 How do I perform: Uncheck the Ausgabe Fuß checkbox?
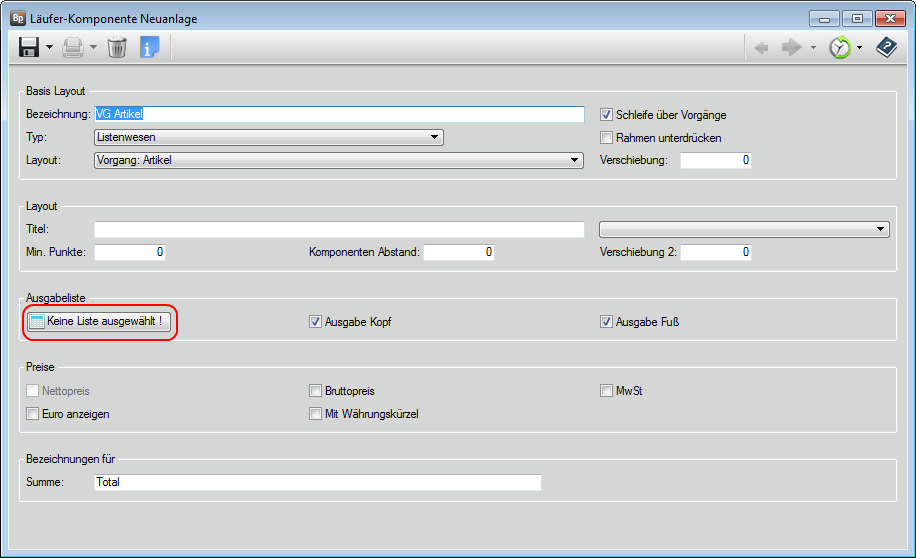[x=606, y=321]
